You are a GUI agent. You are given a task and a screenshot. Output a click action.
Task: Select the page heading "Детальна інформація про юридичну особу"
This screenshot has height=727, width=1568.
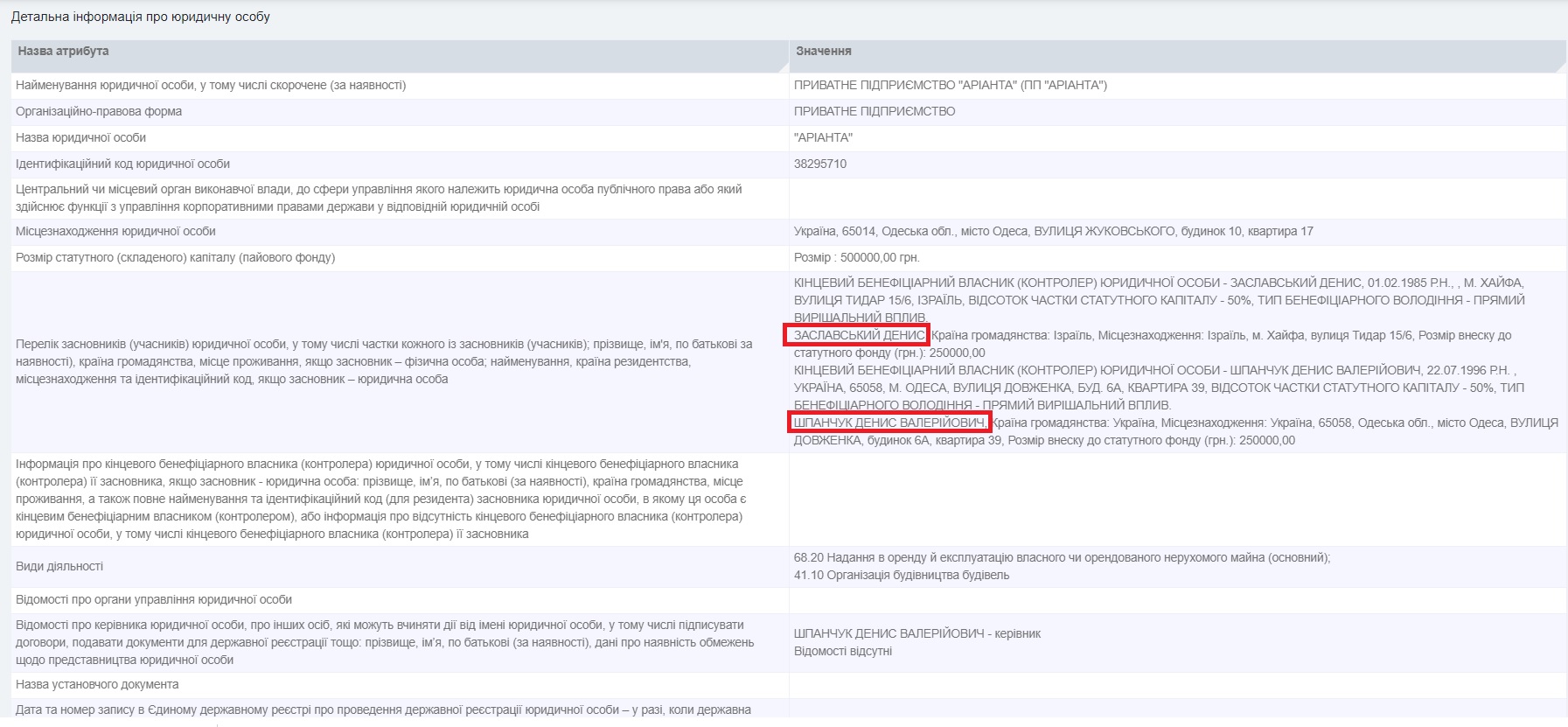click(x=141, y=17)
